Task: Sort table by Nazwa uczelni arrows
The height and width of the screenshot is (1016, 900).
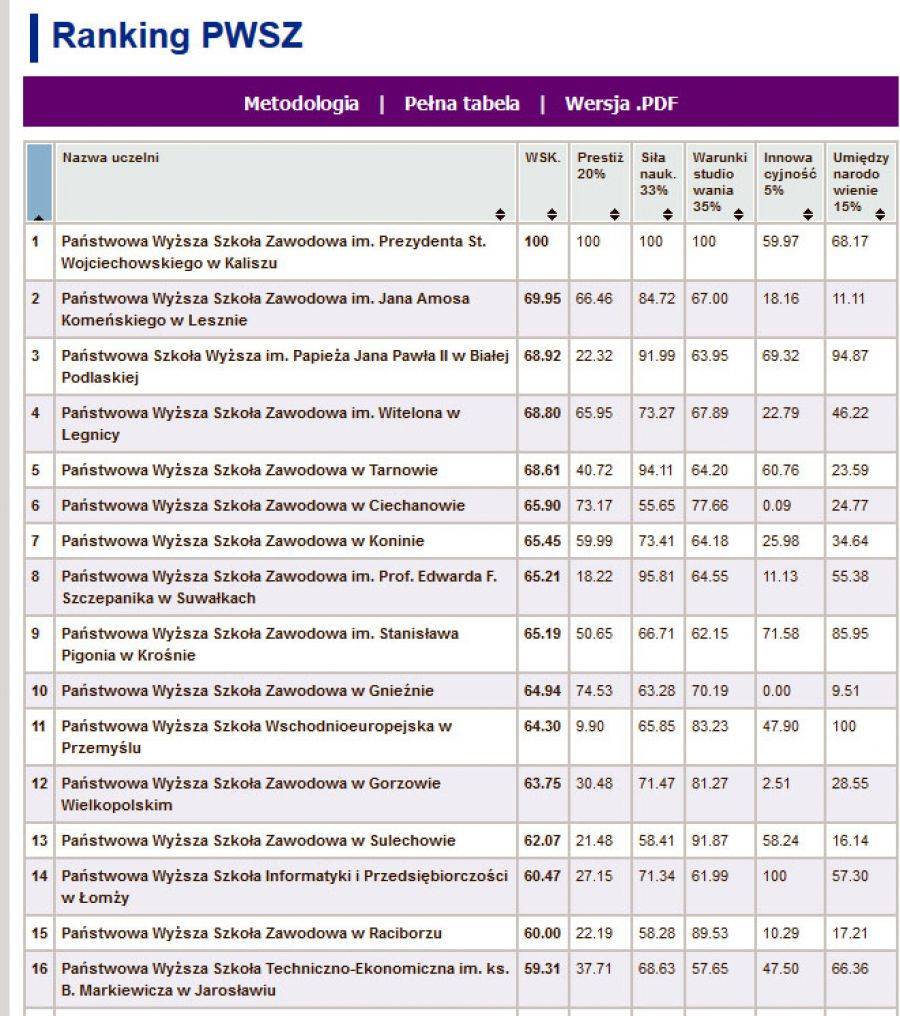Action: 500,214
